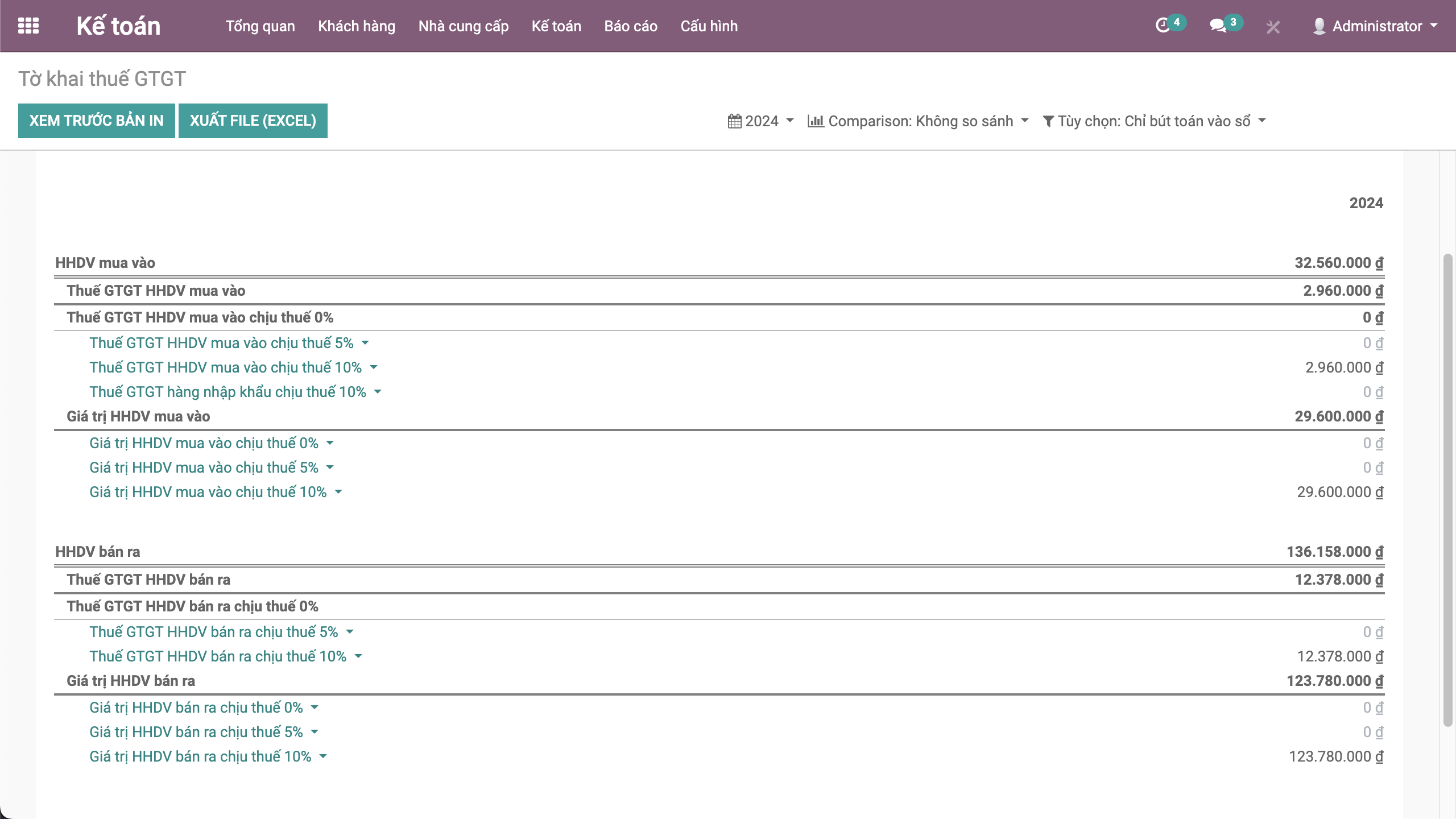This screenshot has height=819, width=1456.
Task: Open the Comparison: Không so sánh dropdown
Action: pos(920,121)
